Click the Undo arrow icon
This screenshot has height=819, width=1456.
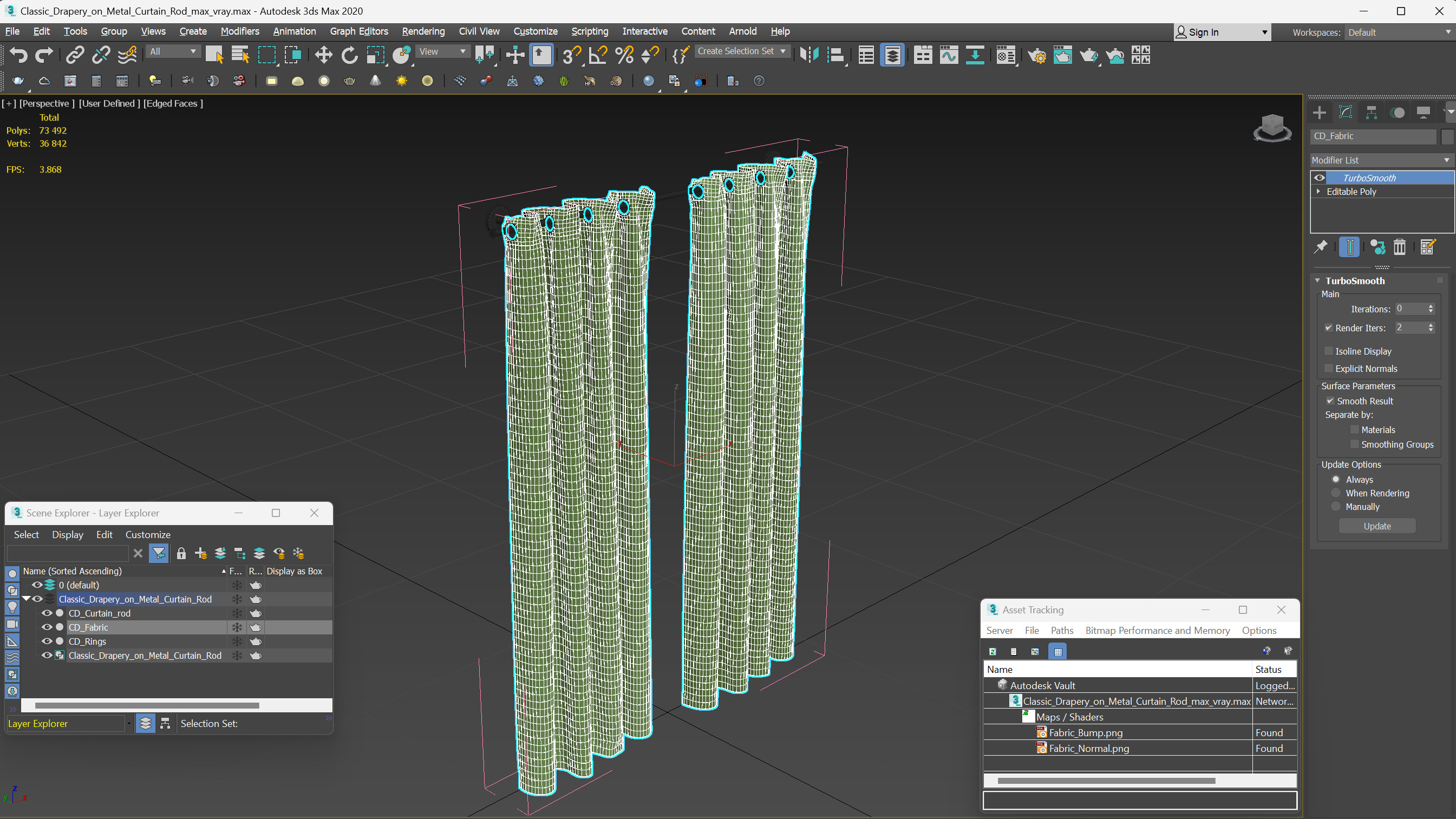[x=18, y=55]
